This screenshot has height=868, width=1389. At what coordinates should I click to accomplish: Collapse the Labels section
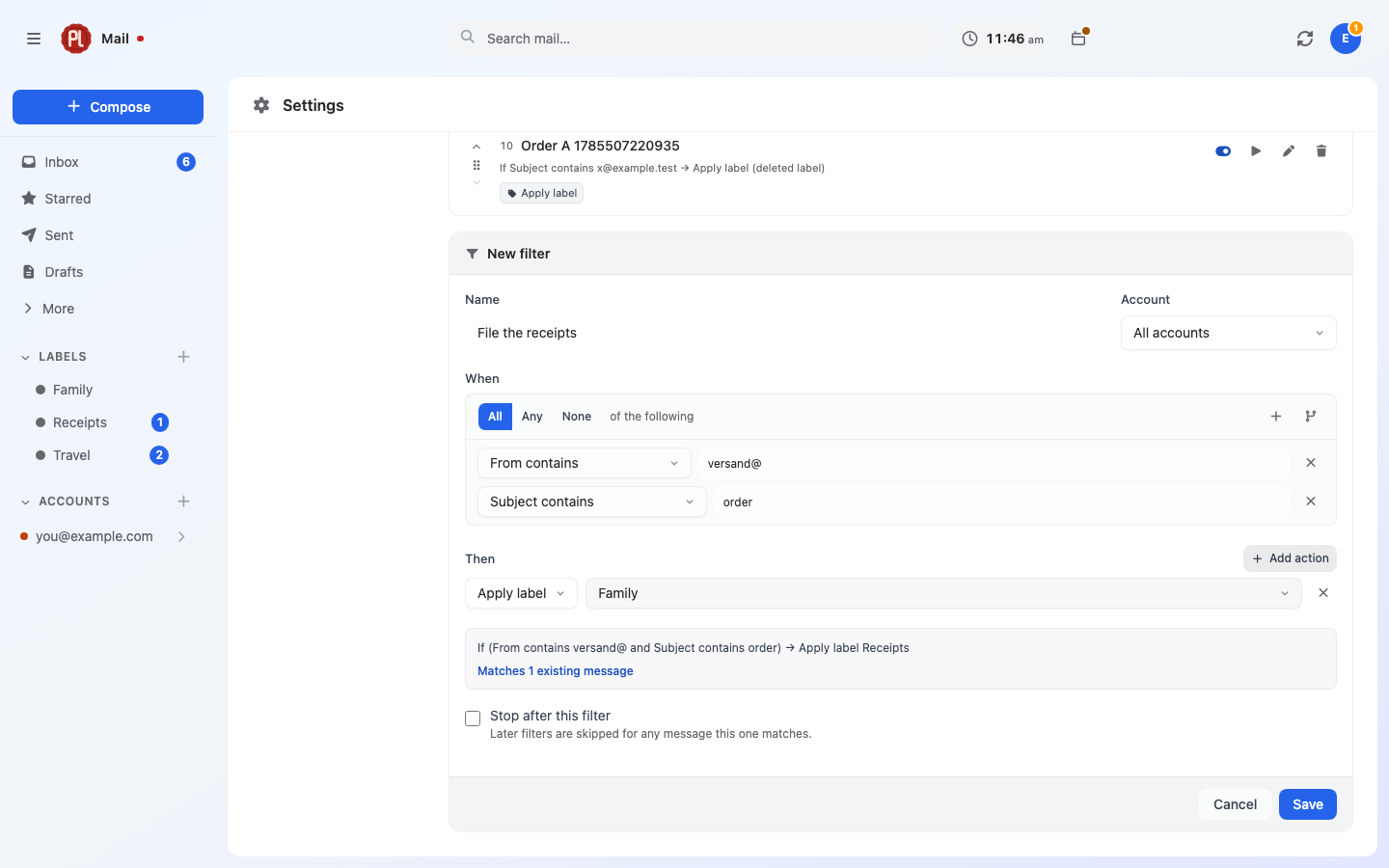(26, 357)
